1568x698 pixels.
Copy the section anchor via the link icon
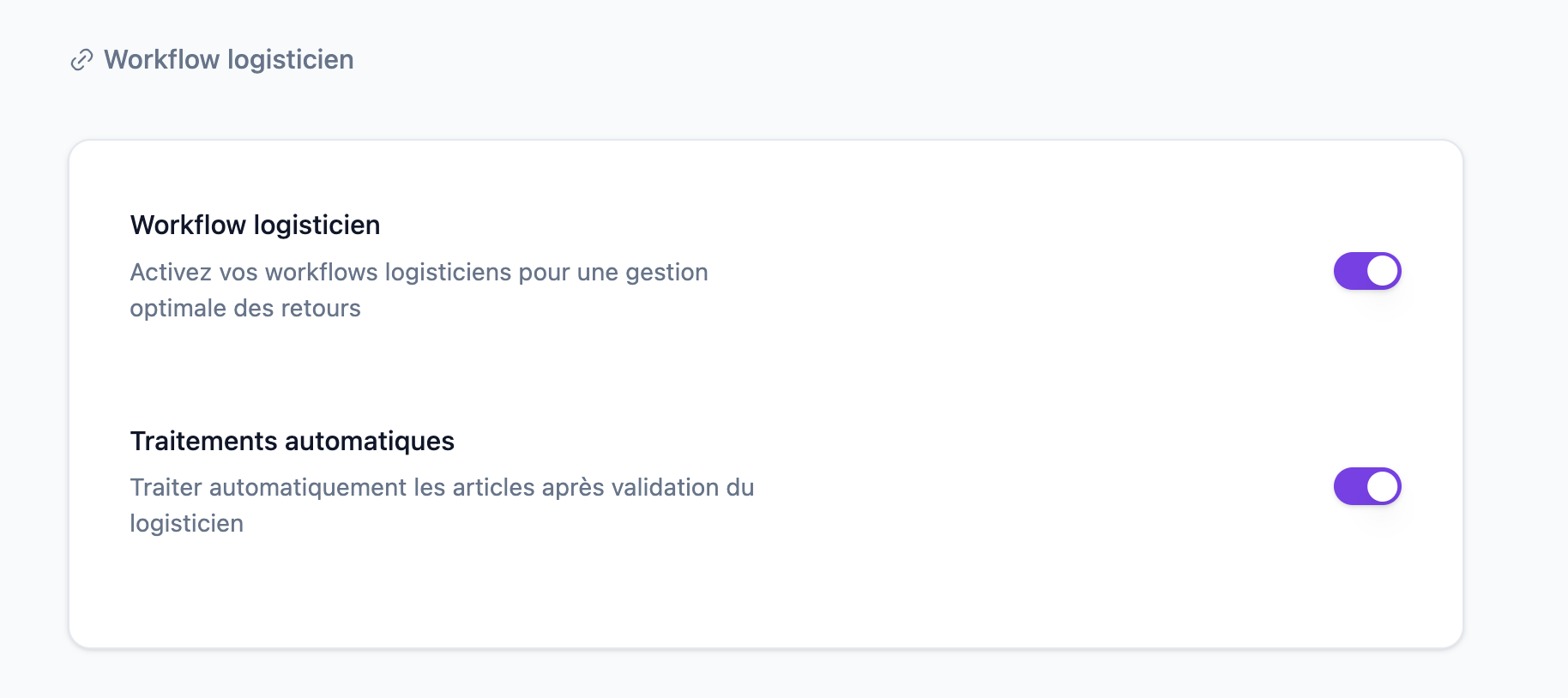pos(81,60)
